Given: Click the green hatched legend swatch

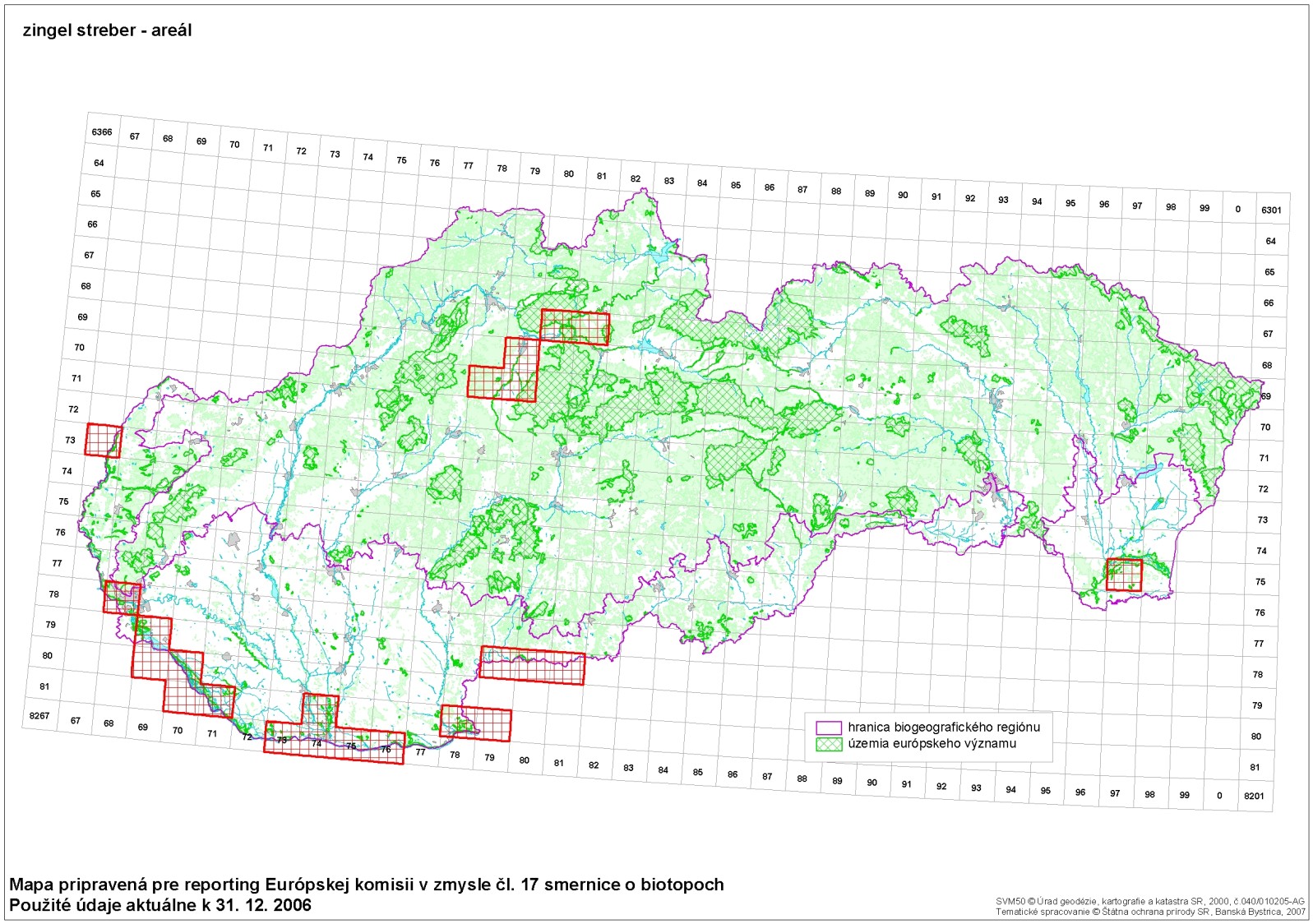Looking at the screenshot, I should [x=828, y=744].
